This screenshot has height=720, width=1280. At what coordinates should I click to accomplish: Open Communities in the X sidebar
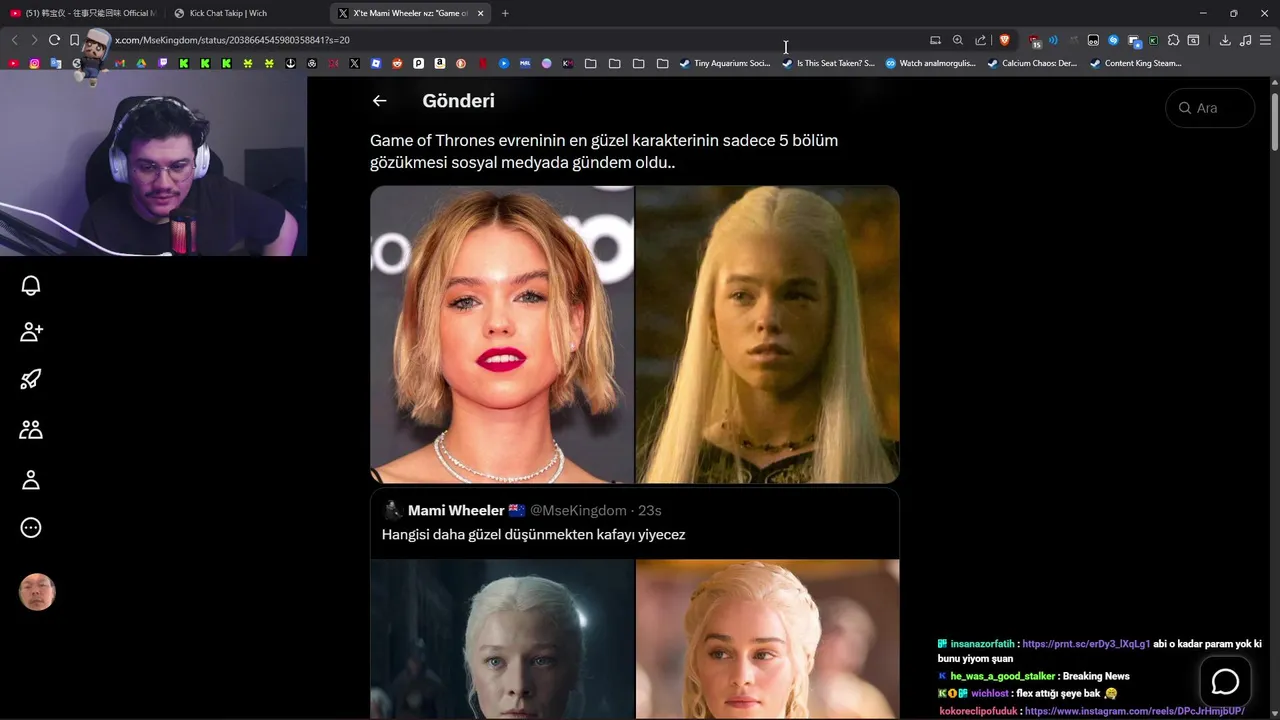coord(31,429)
